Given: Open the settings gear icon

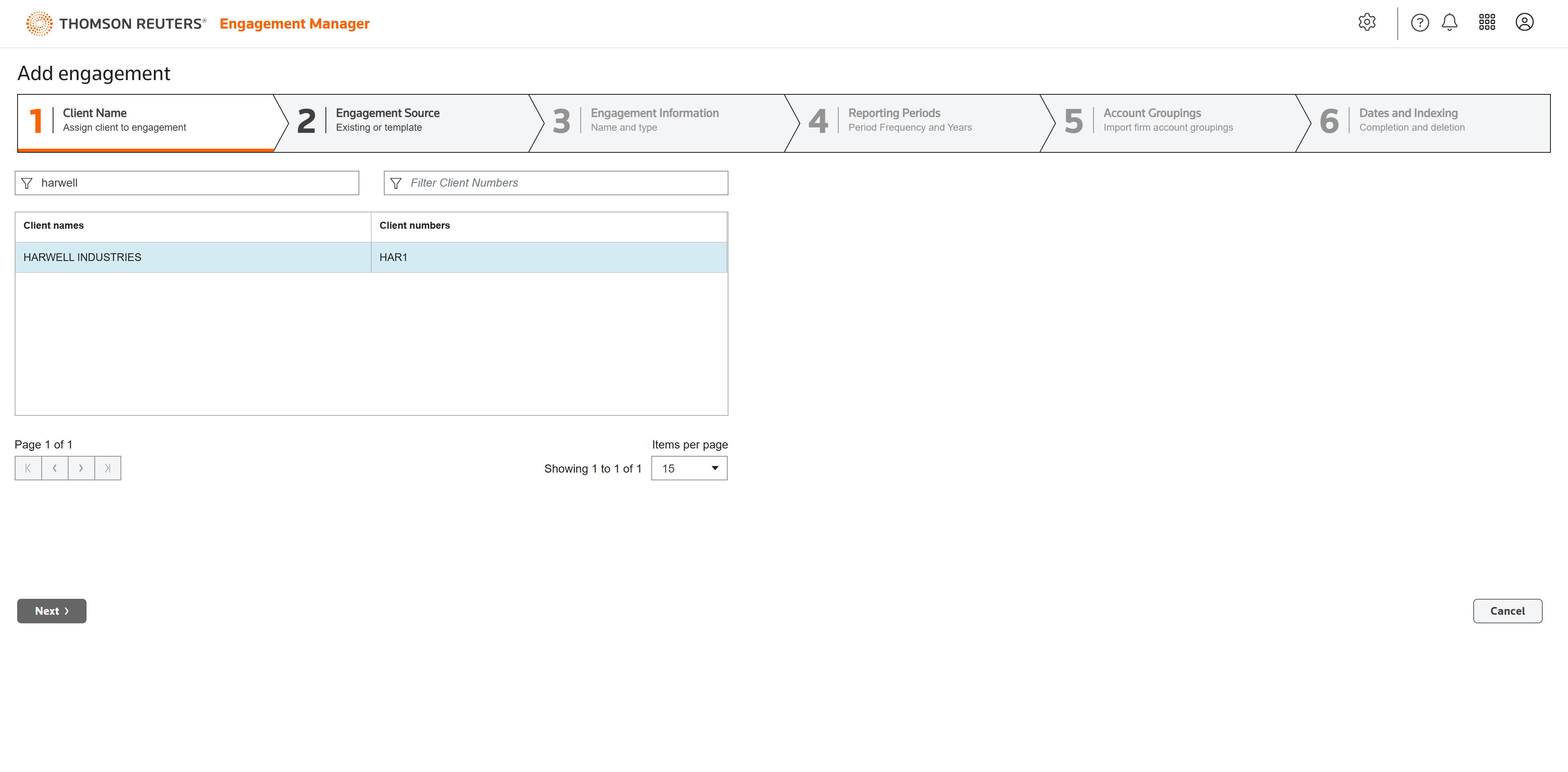Looking at the screenshot, I should [1367, 22].
